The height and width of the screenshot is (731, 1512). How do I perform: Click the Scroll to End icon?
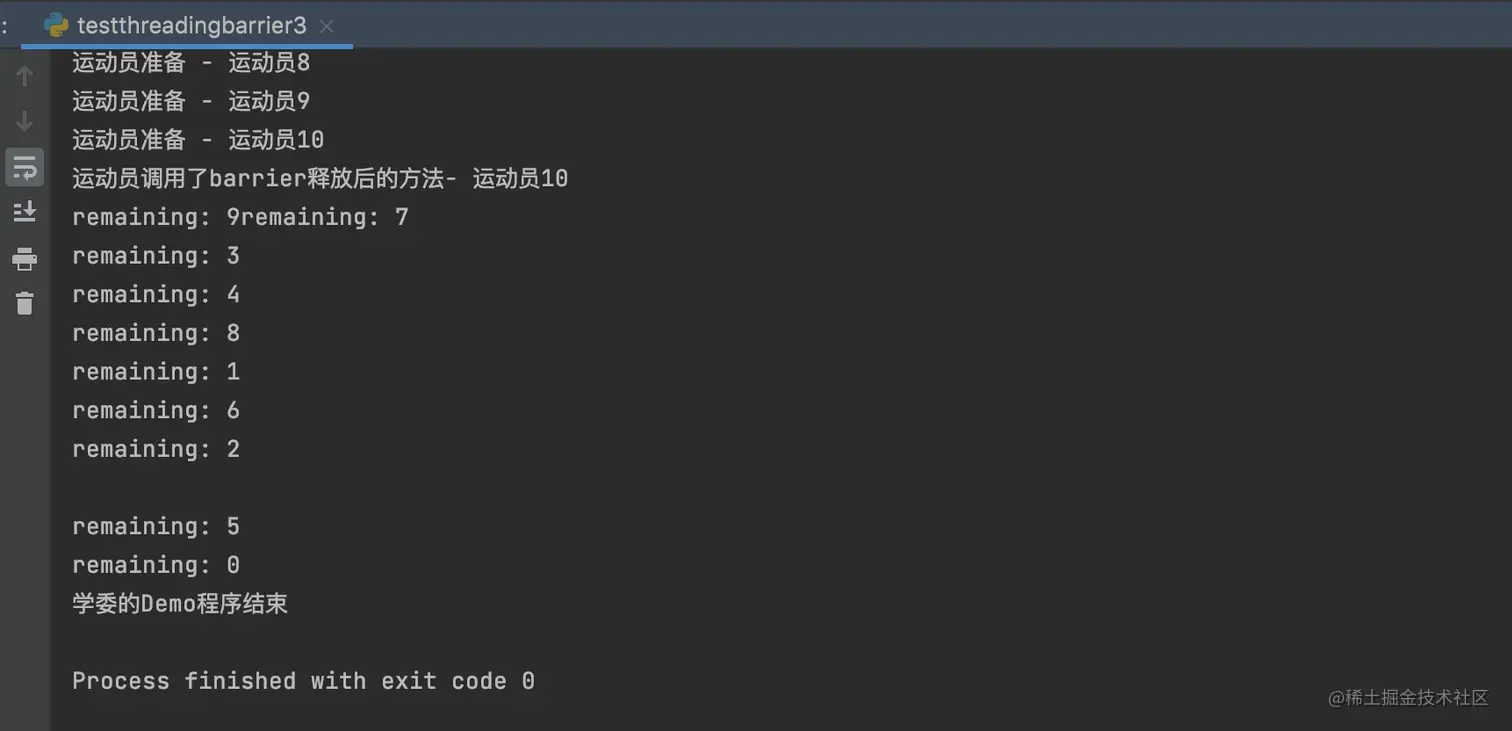click(x=25, y=212)
